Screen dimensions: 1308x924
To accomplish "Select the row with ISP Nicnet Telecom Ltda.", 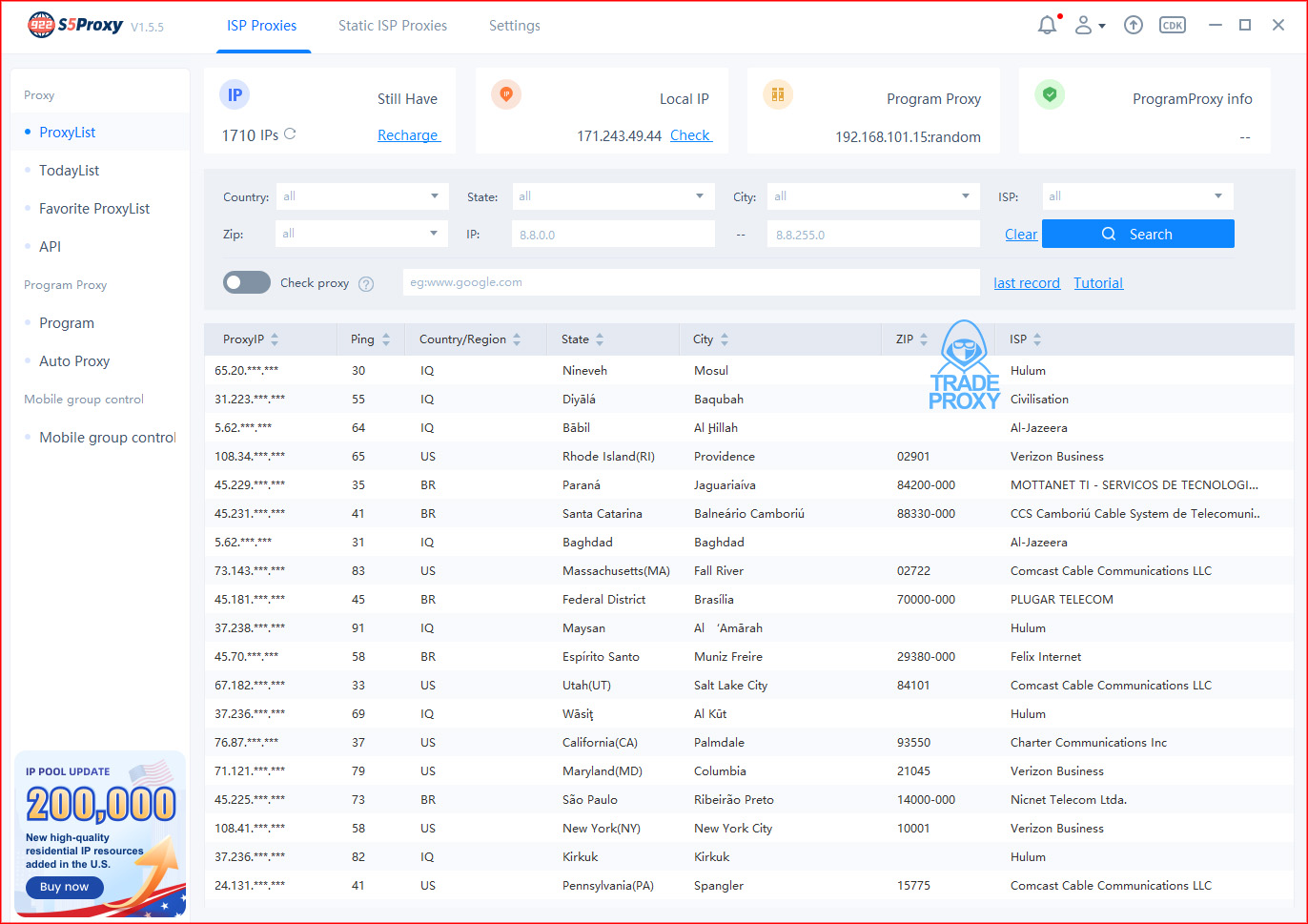I will [749, 799].
